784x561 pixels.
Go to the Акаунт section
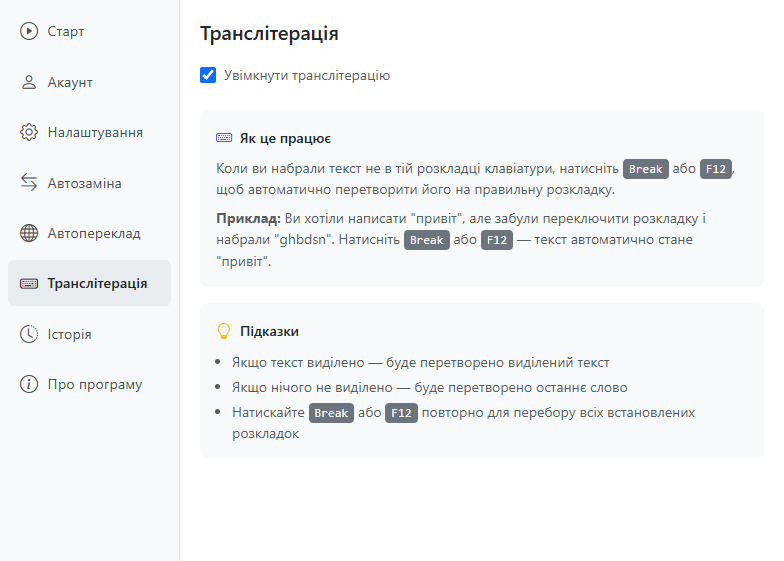pyautogui.click(x=90, y=82)
